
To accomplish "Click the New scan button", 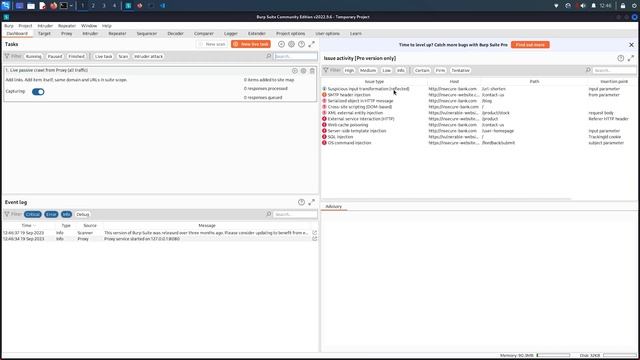I will (x=212, y=44).
